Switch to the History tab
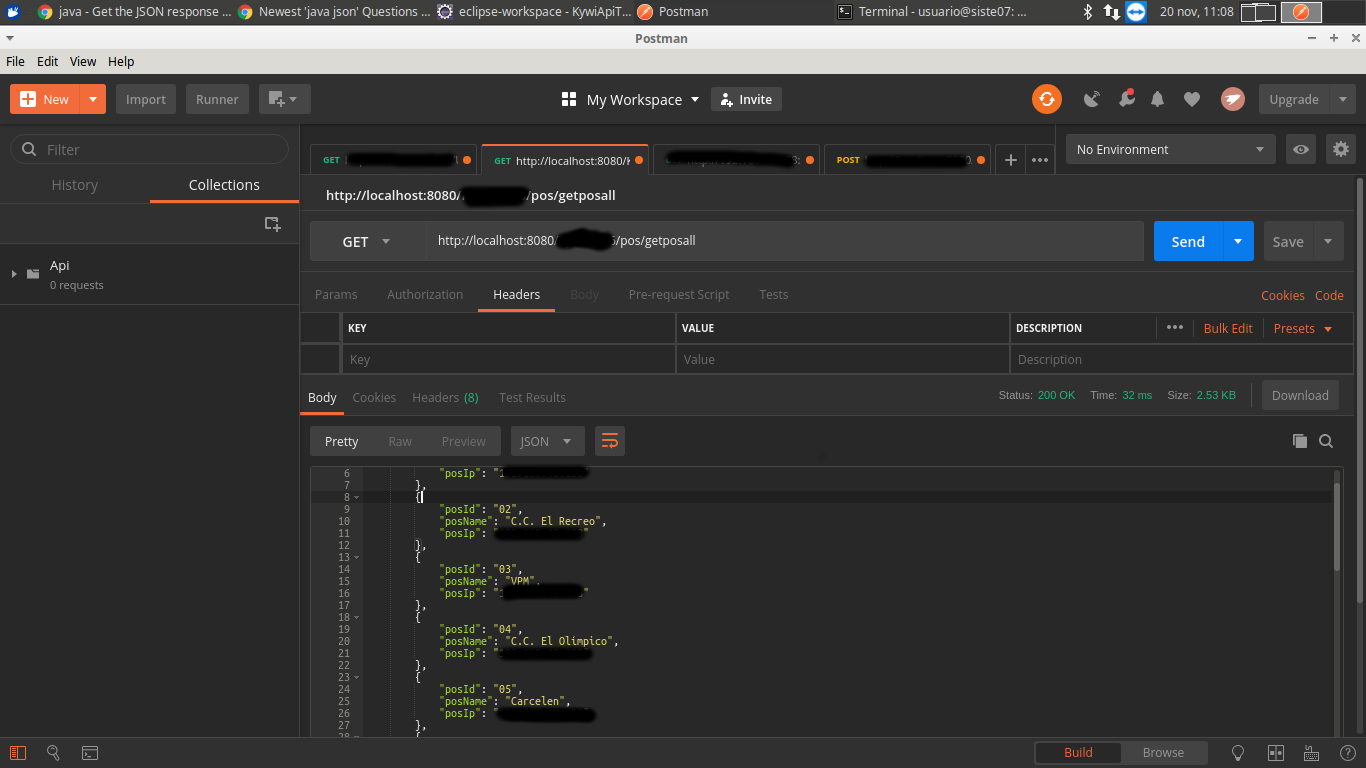 [x=75, y=185]
